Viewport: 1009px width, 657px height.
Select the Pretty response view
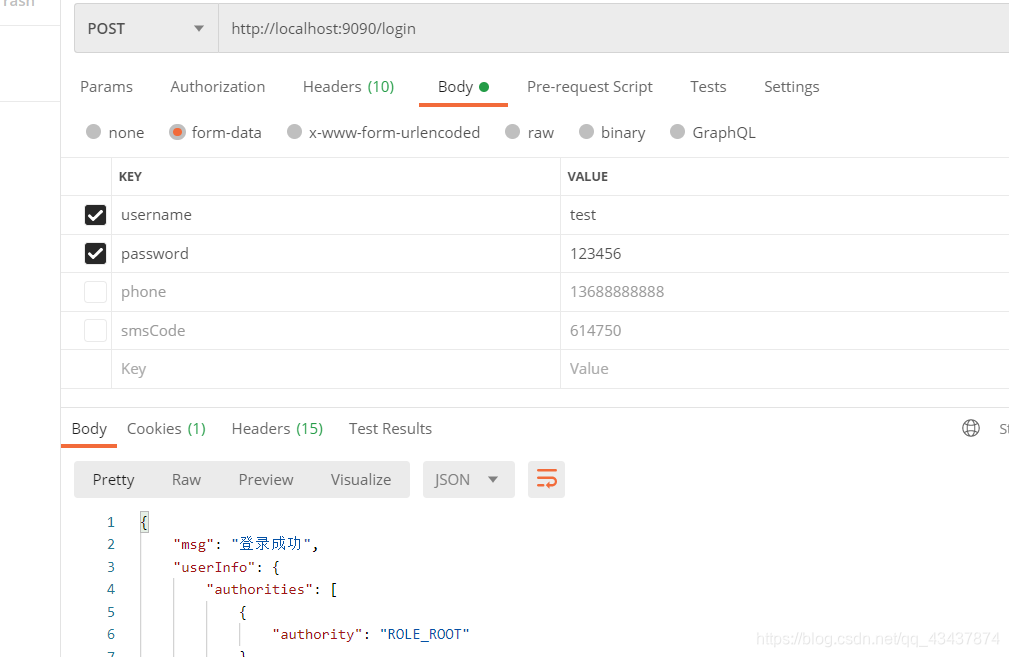point(113,479)
